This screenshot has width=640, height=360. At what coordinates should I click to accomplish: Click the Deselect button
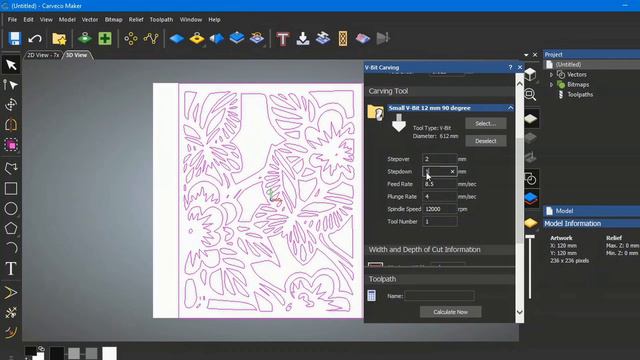(486, 141)
